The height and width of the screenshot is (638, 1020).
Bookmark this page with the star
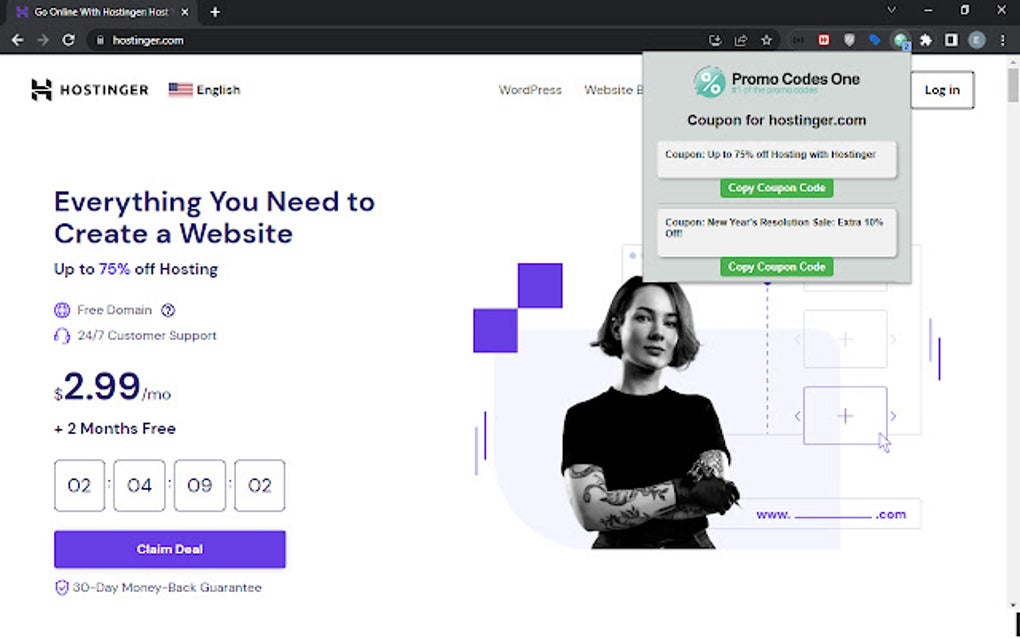click(766, 40)
